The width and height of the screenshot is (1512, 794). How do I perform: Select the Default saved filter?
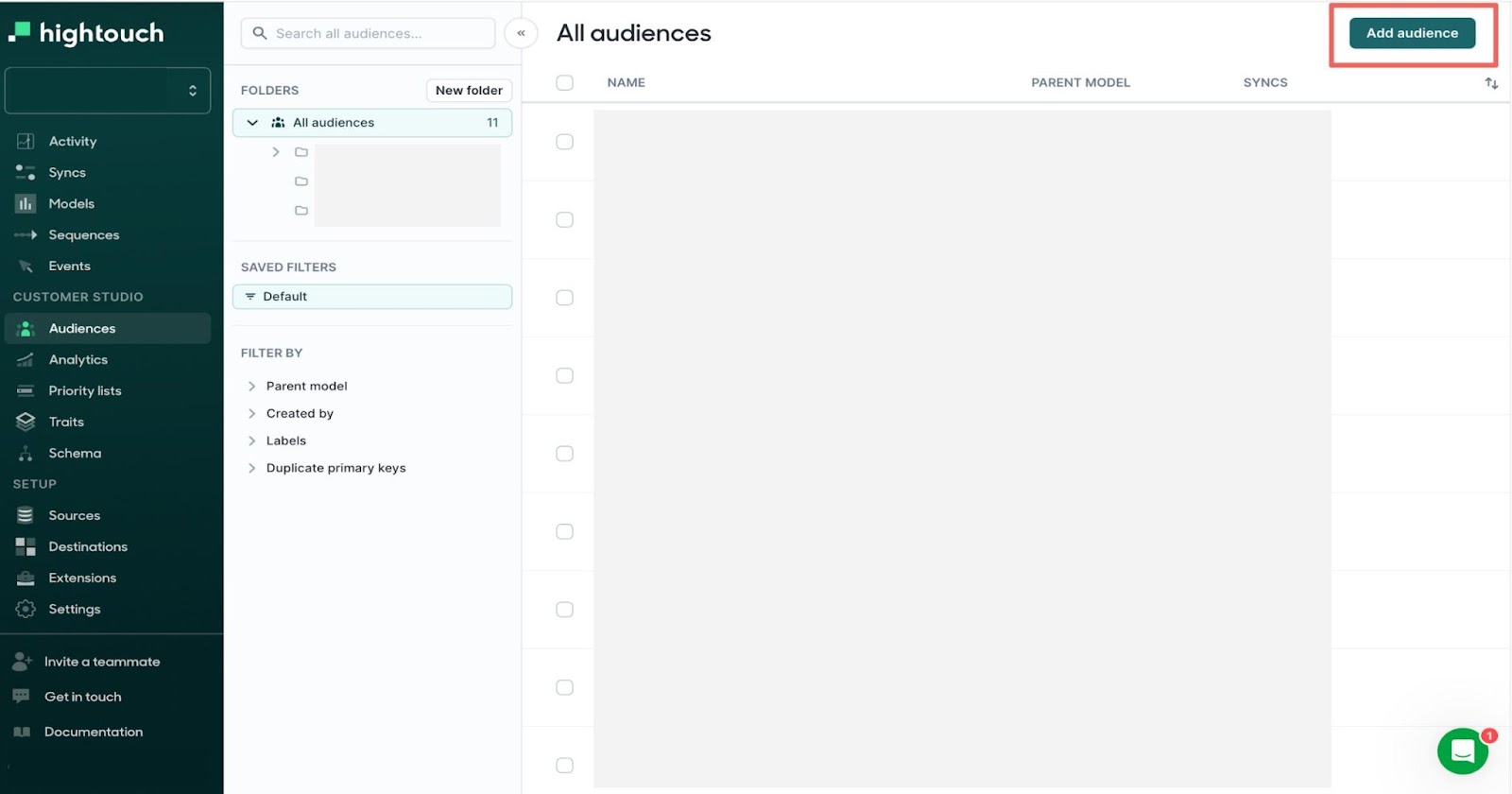[372, 297]
